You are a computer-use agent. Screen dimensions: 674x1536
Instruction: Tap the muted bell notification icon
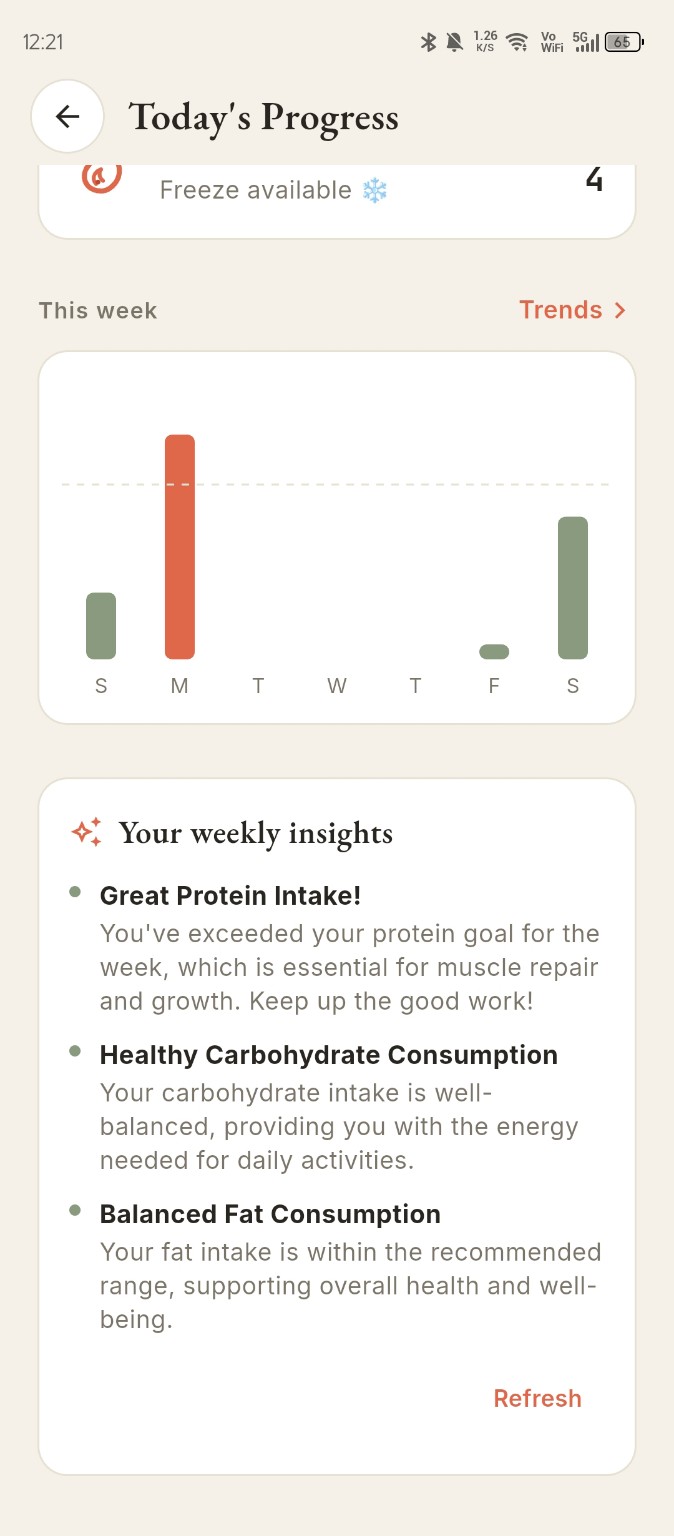(x=455, y=42)
